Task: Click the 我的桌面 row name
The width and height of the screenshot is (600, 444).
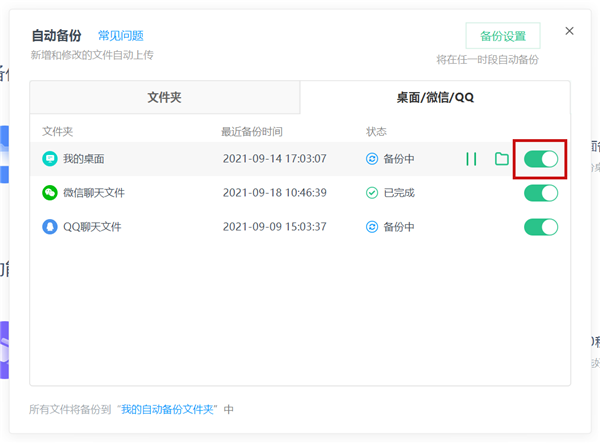Action: pyautogui.click(x=84, y=159)
